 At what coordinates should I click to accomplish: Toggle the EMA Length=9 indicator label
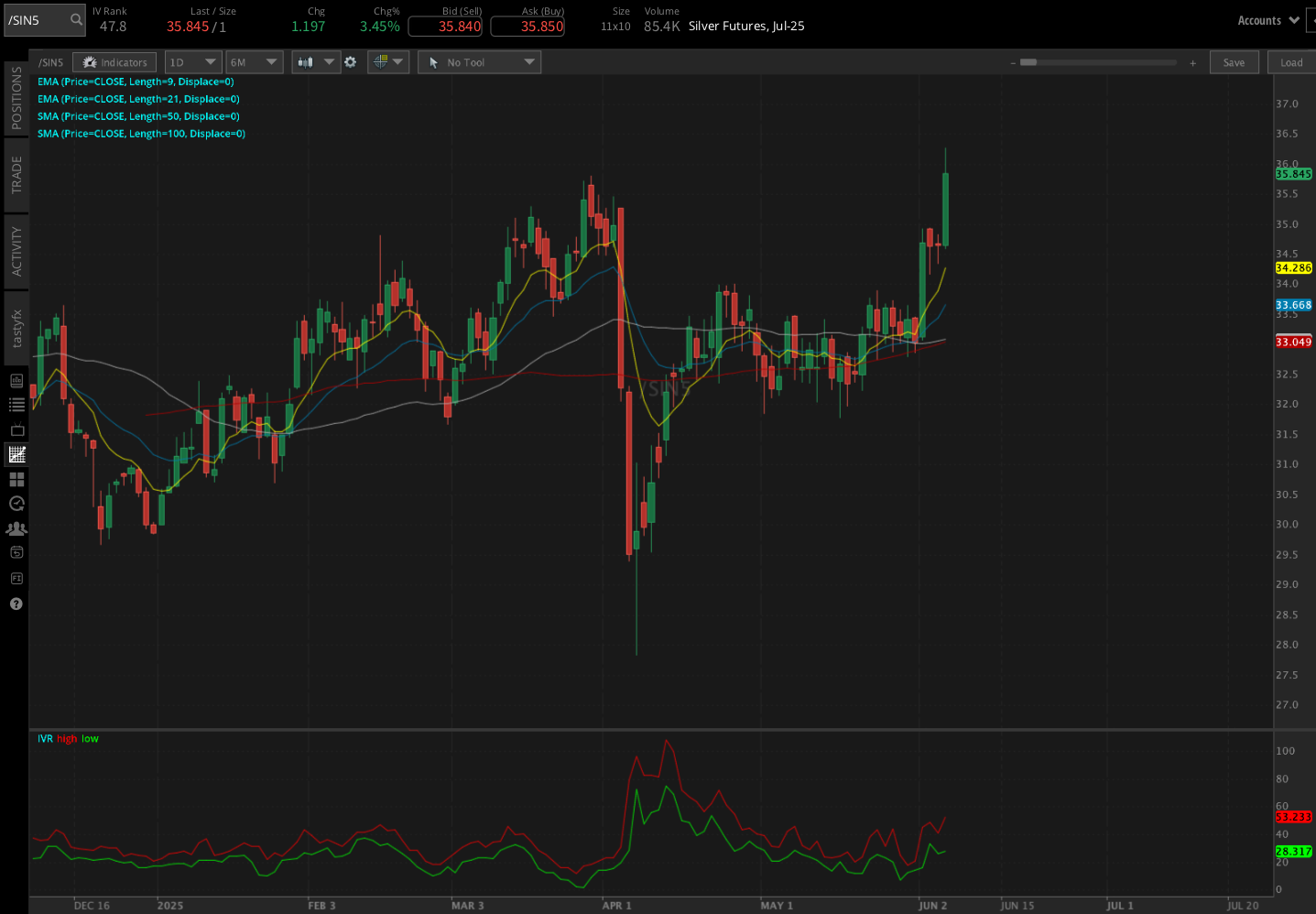point(136,82)
